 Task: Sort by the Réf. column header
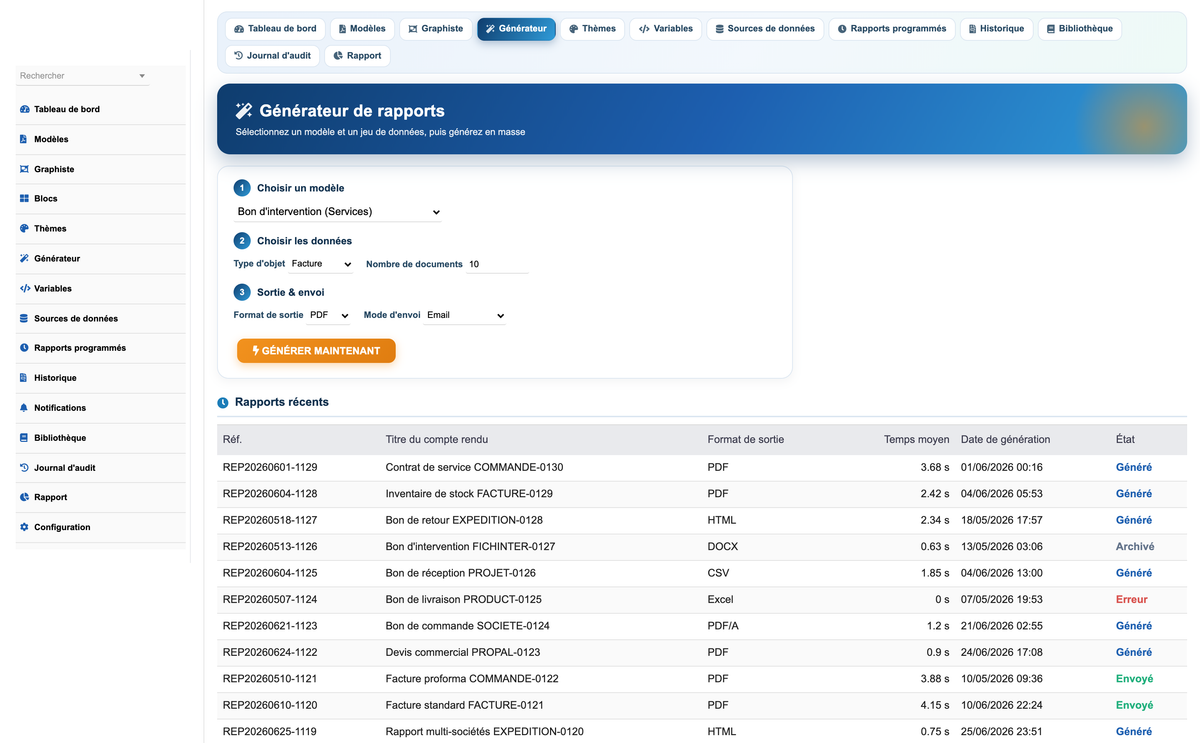pos(232,439)
